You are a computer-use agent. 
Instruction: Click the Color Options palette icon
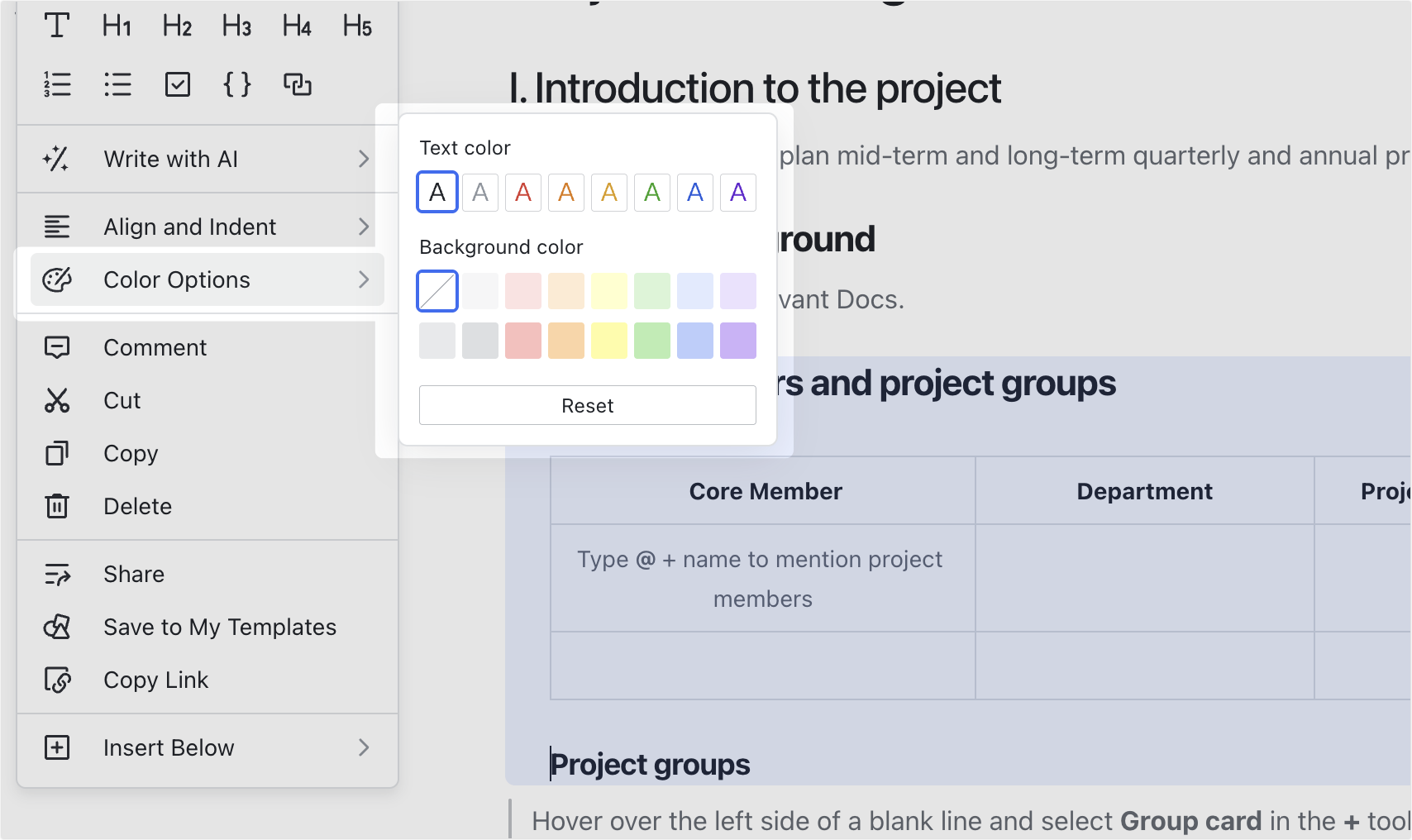click(57, 279)
